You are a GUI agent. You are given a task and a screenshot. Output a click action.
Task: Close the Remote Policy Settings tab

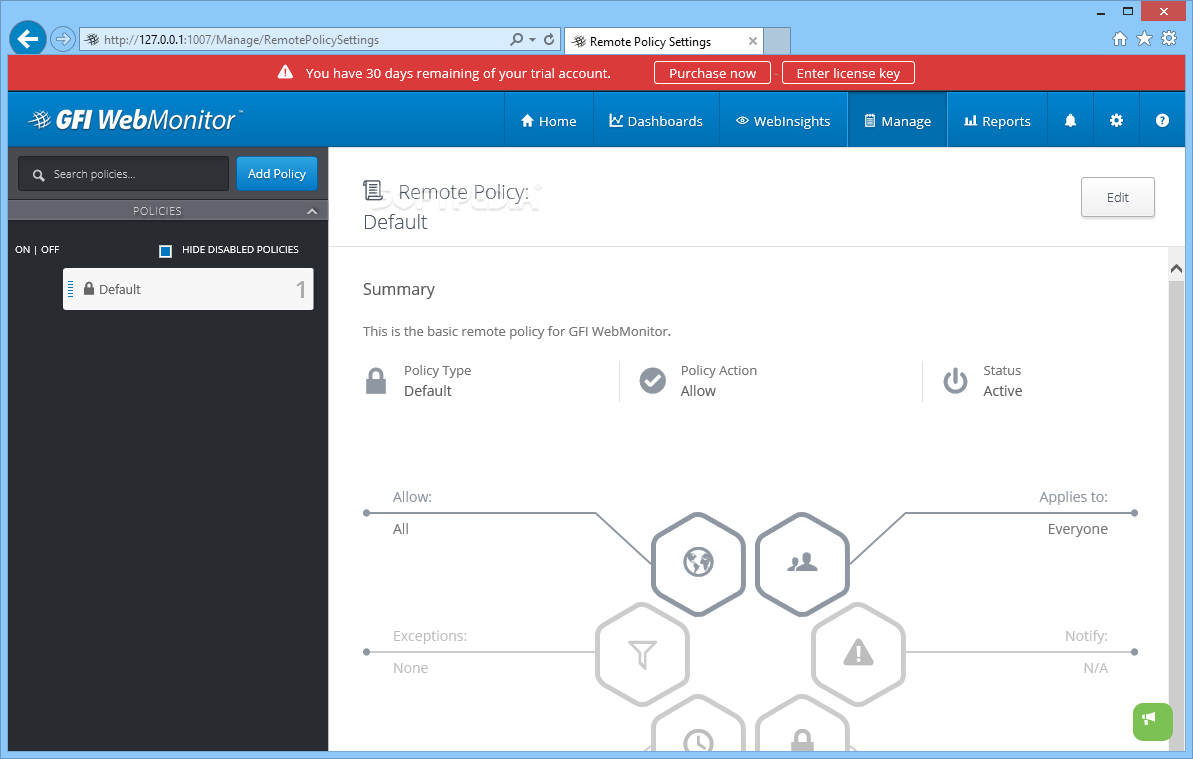(x=752, y=41)
